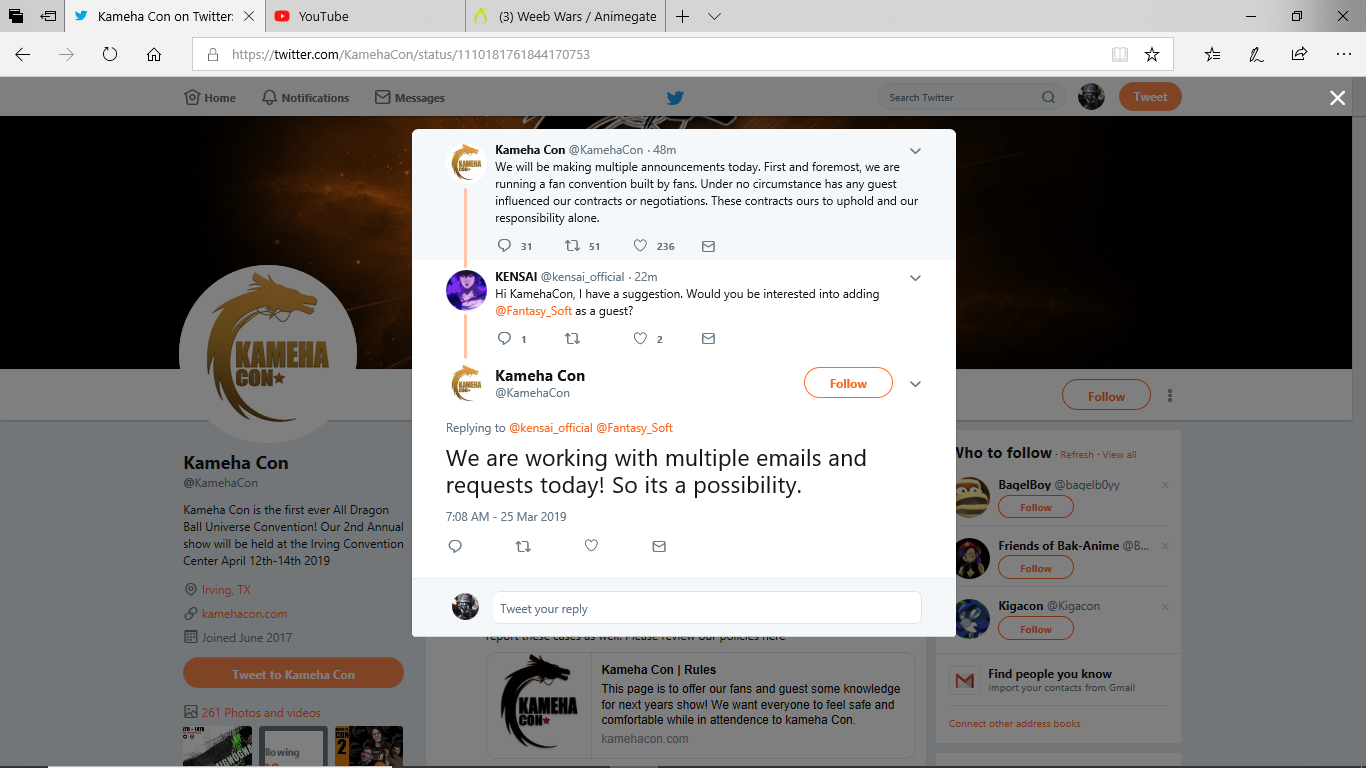This screenshot has width=1366, height=768.
Task: Retweet the main Kameha Con reply
Action: 523,546
